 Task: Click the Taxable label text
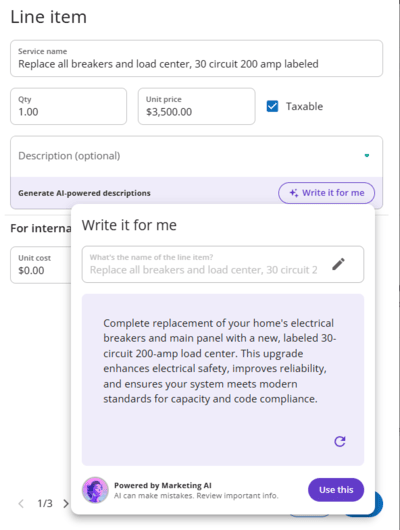(304, 106)
